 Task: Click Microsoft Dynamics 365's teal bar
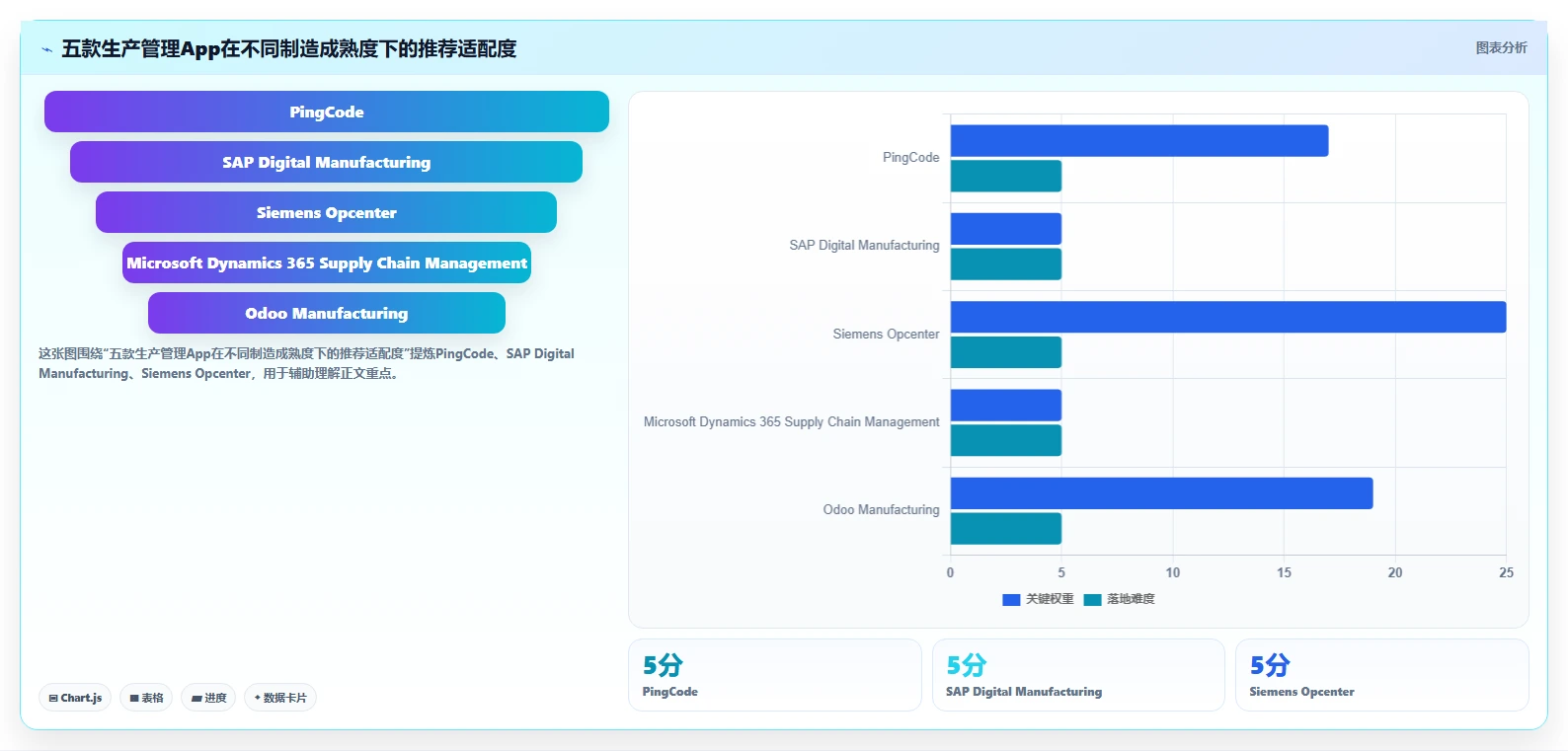pyautogui.click(x=1006, y=440)
